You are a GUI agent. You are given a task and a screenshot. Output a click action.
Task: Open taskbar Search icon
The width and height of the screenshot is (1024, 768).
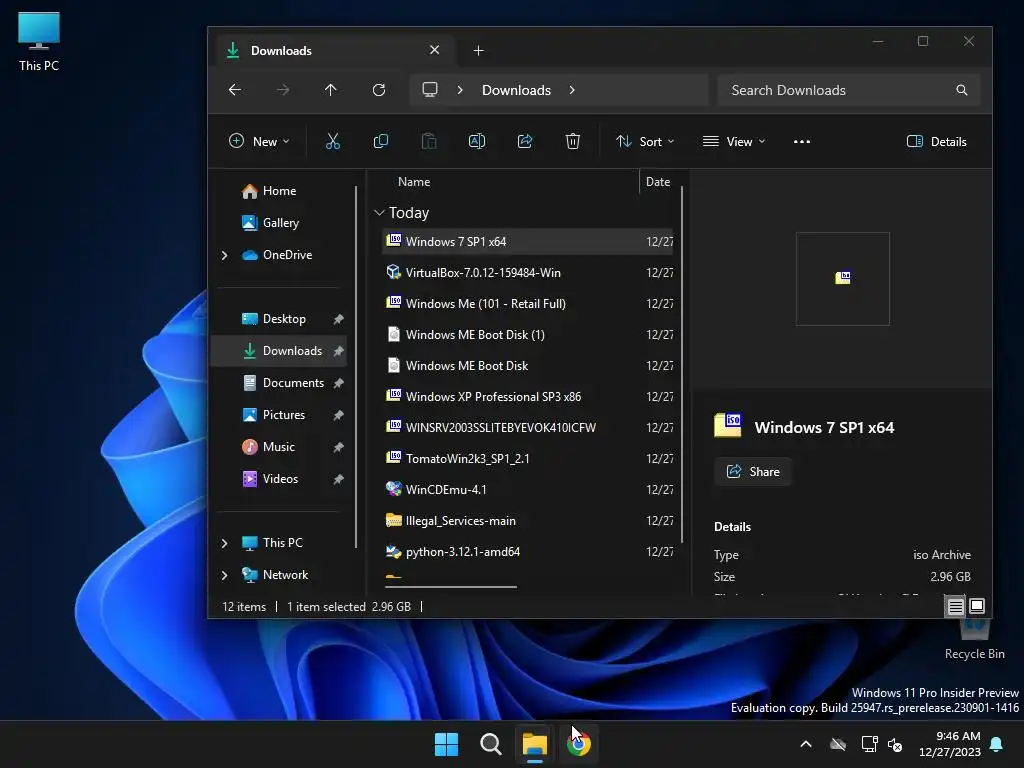click(x=490, y=744)
